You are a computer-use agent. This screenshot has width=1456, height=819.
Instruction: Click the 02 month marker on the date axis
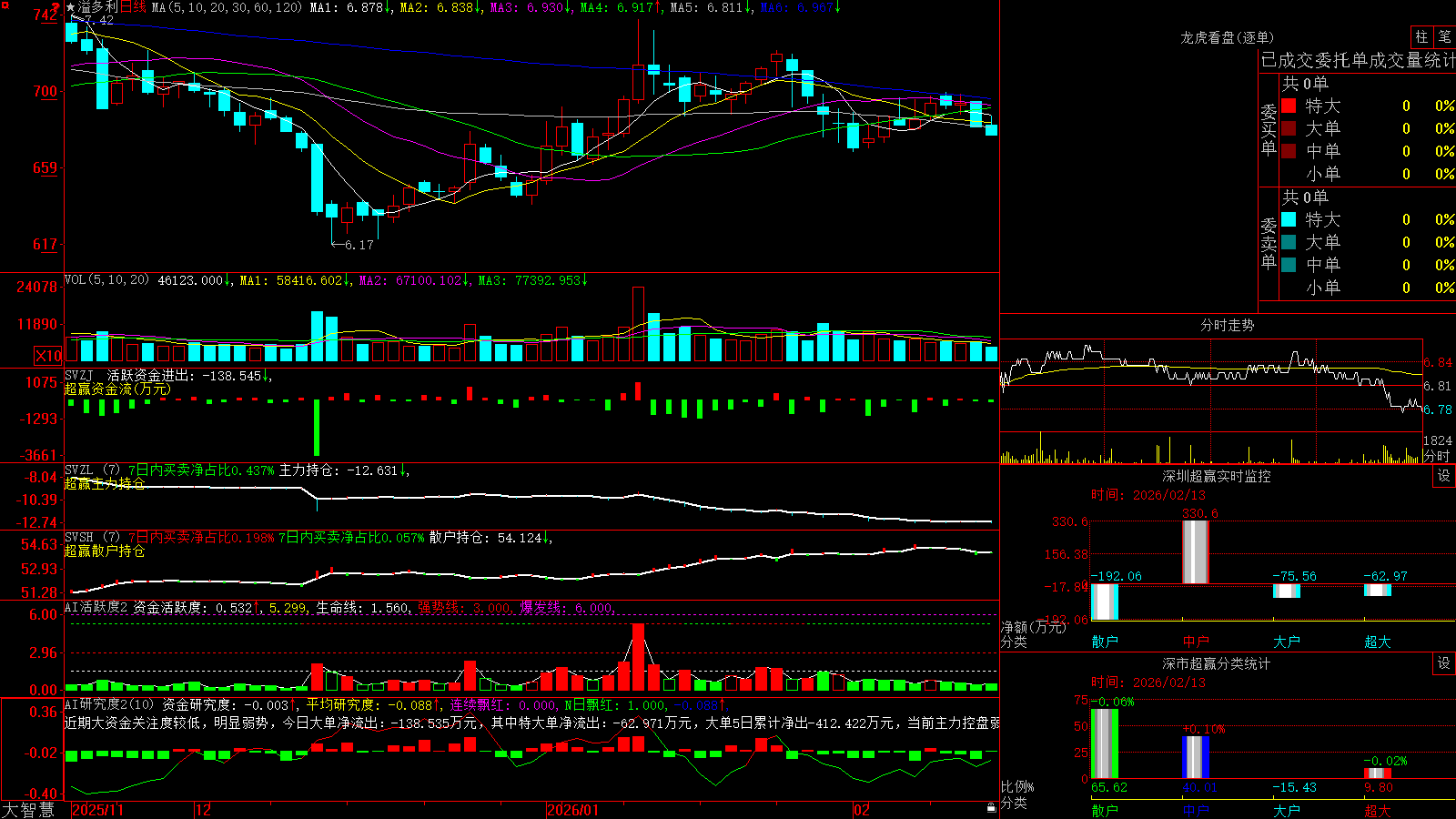(x=862, y=810)
